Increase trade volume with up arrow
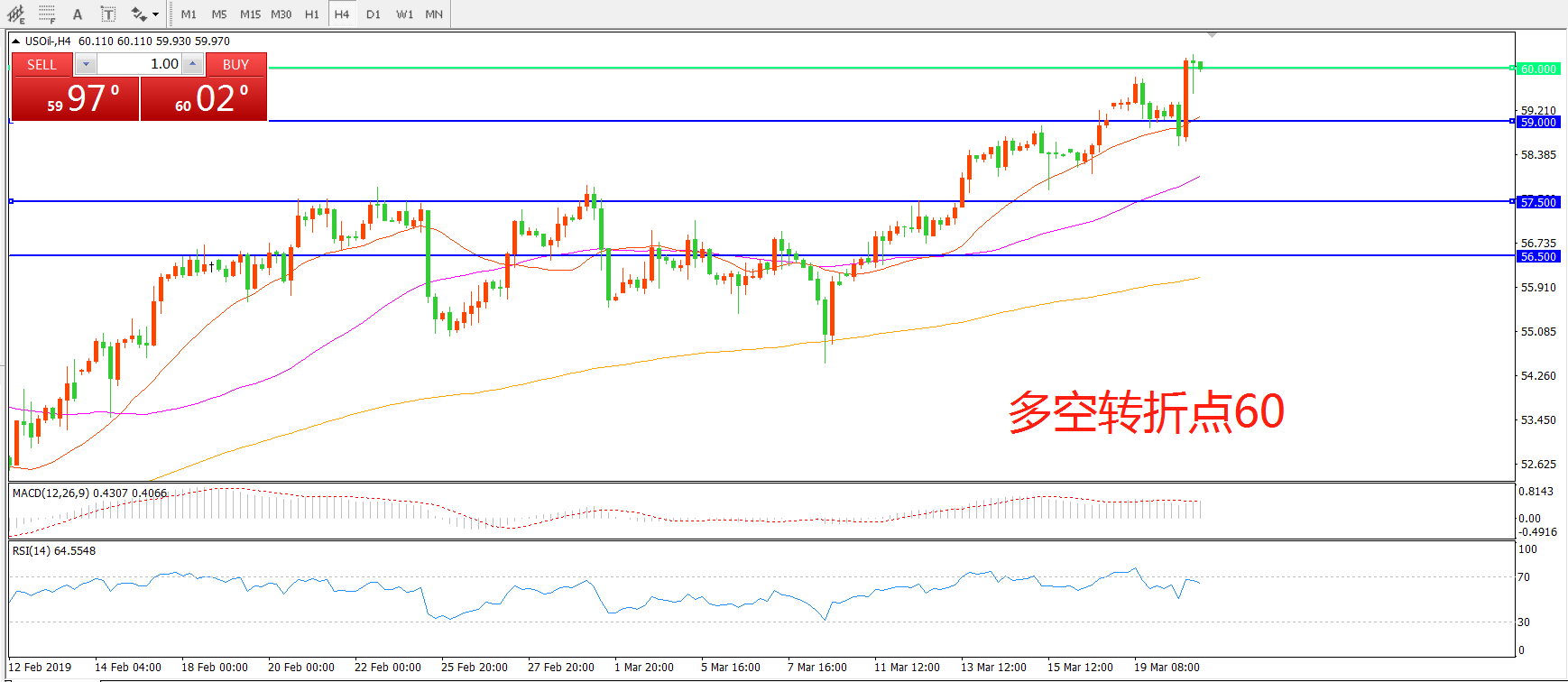1568x682 pixels. click(x=193, y=64)
